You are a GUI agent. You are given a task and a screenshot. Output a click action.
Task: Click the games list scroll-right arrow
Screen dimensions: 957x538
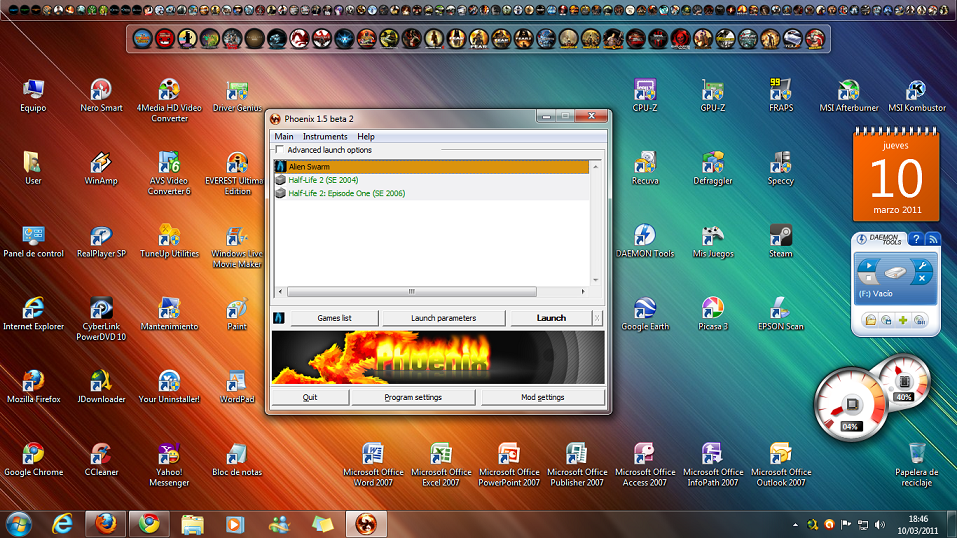click(x=583, y=291)
